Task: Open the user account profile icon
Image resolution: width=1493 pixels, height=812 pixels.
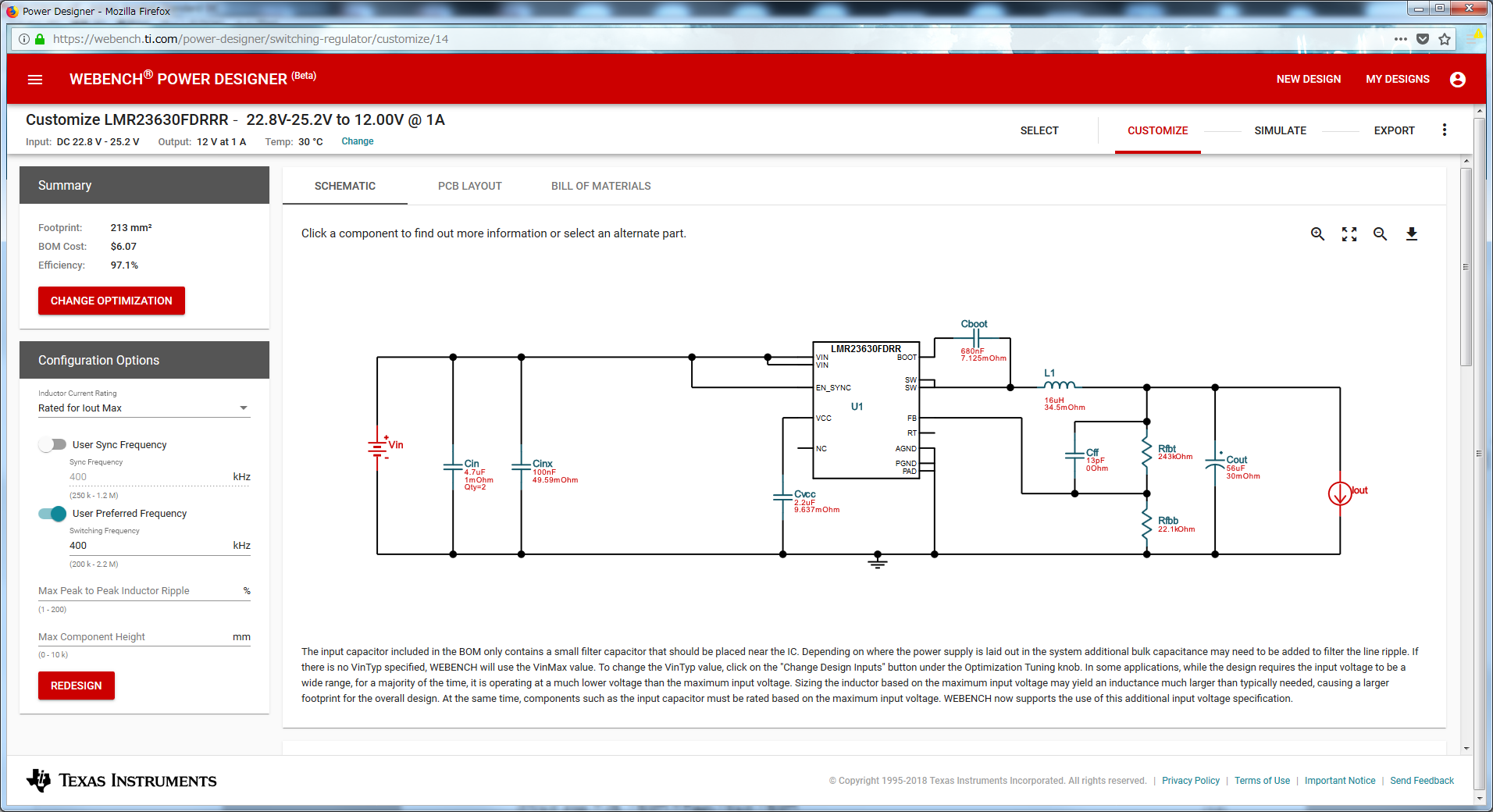Action: [x=1457, y=80]
